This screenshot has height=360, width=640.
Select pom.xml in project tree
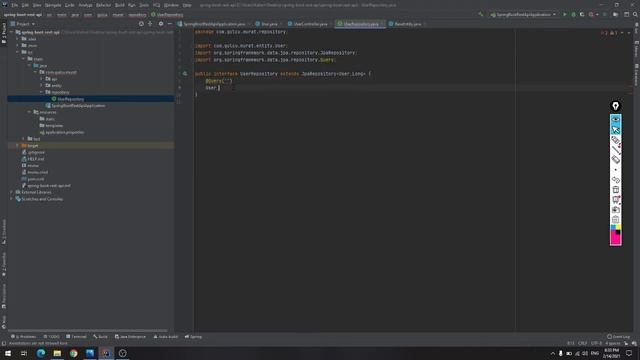36,179
